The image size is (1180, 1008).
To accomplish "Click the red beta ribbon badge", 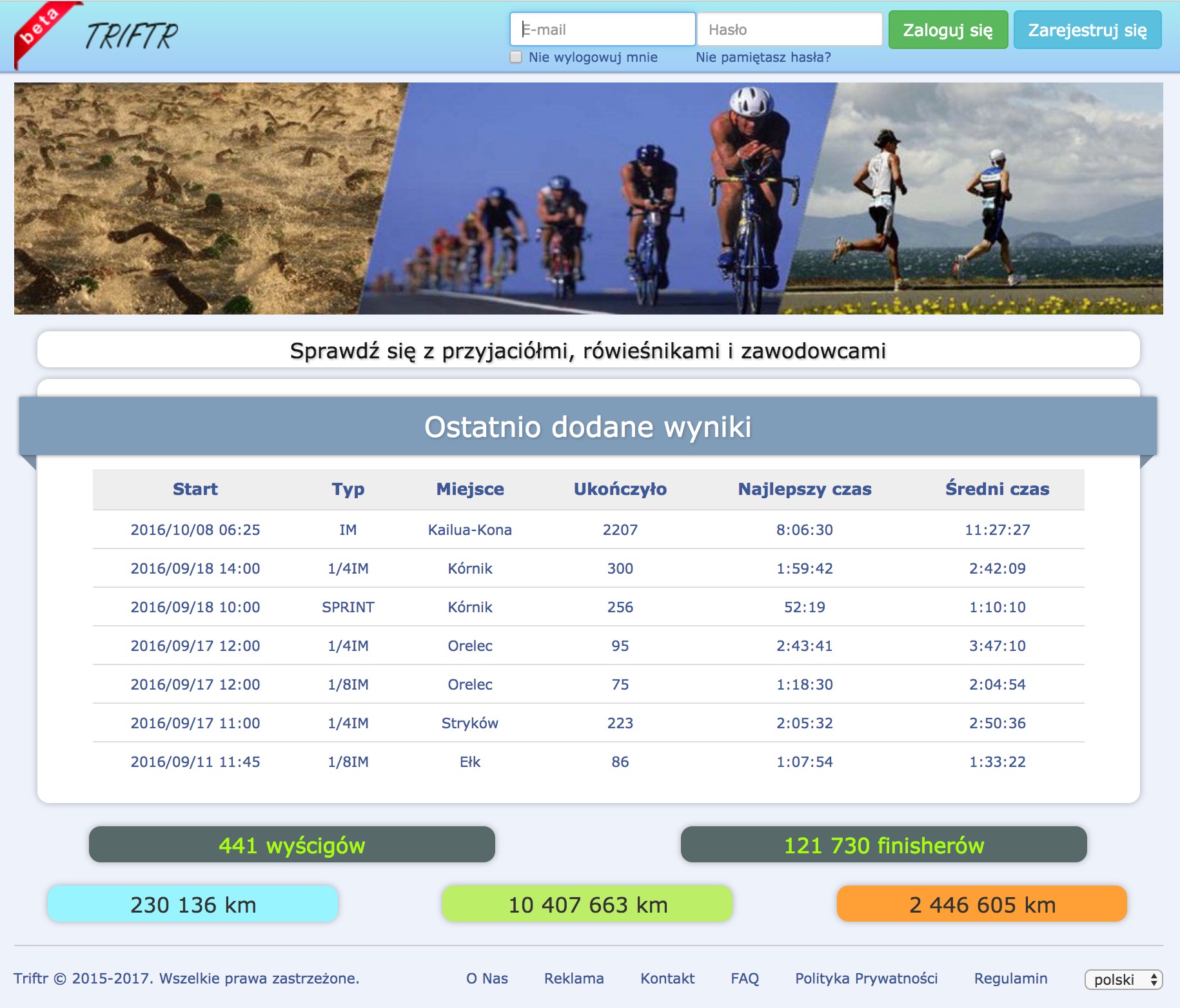I will [40, 29].
